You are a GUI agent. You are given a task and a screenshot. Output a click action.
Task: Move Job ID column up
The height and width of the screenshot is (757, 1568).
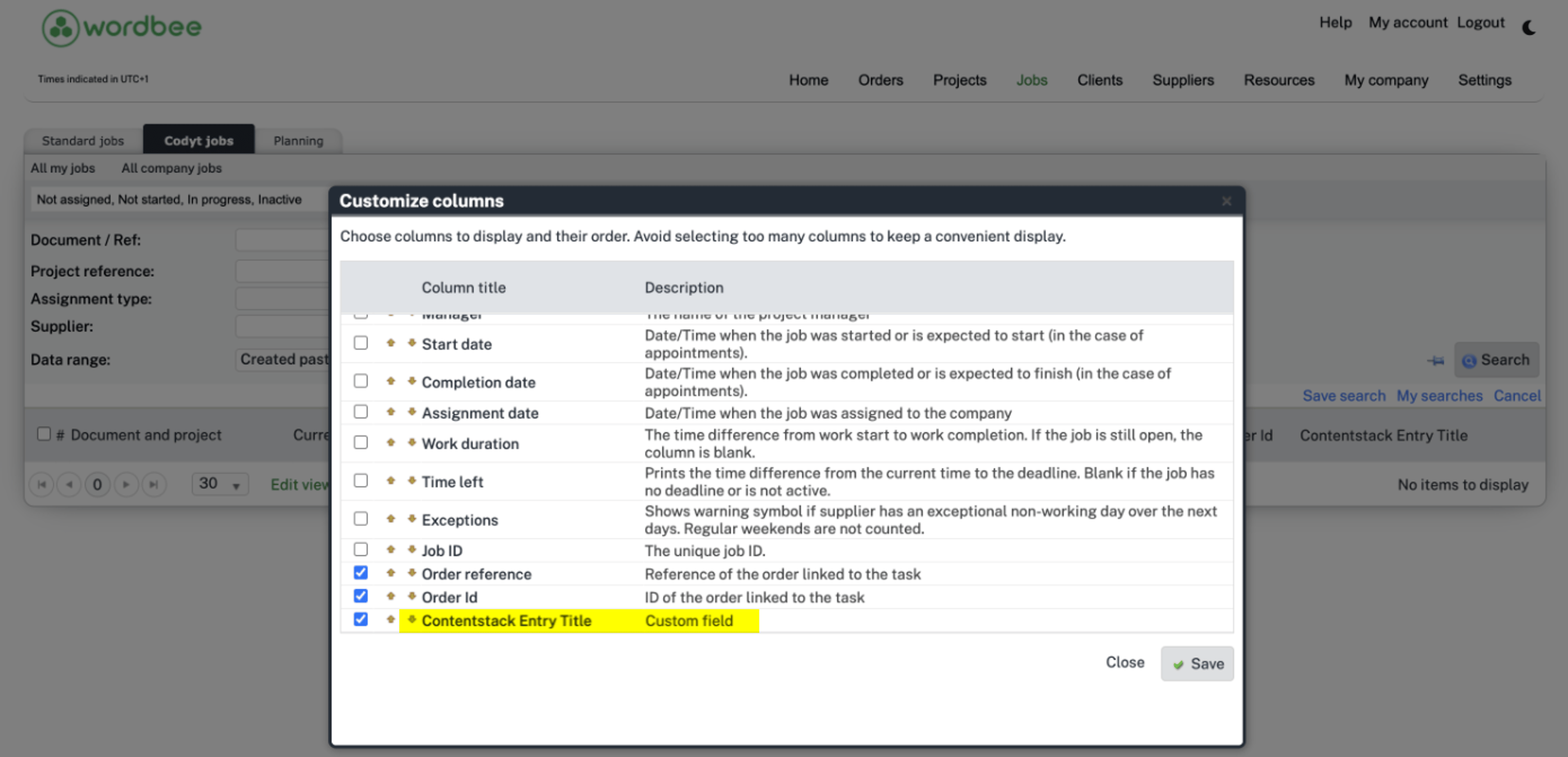pyautogui.click(x=391, y=549)
